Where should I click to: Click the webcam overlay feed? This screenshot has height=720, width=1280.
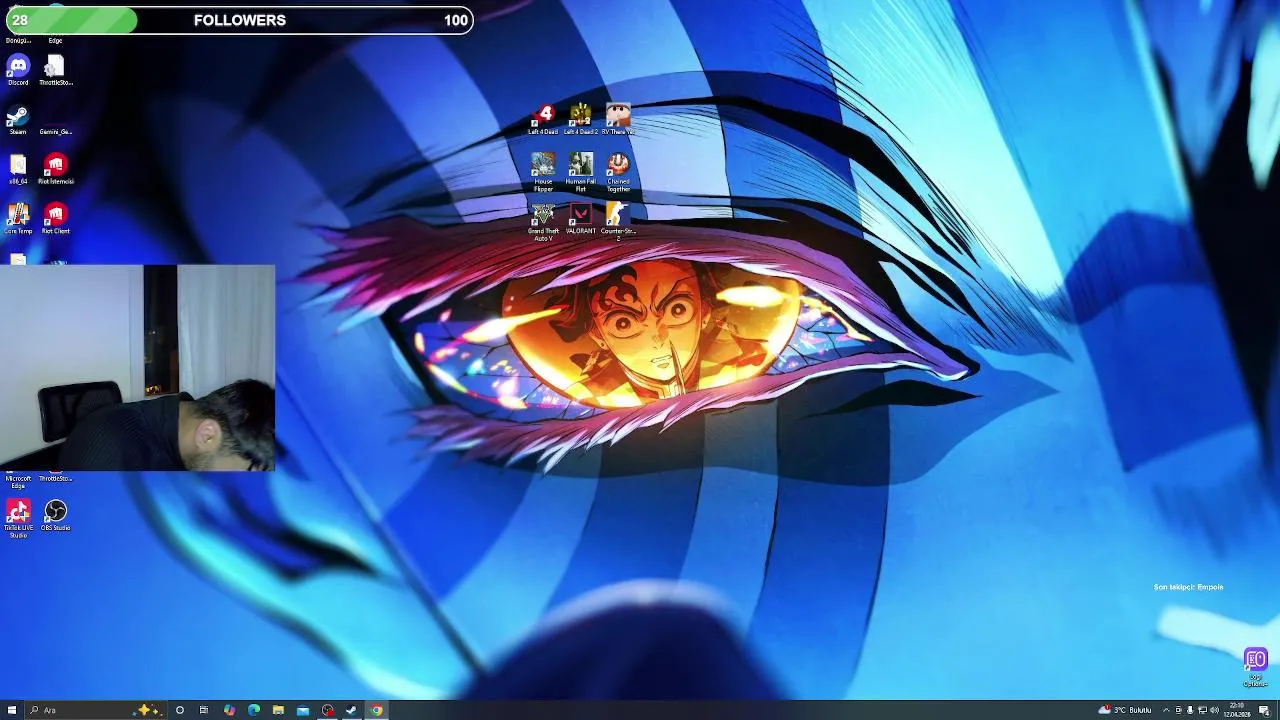(137, 368)
